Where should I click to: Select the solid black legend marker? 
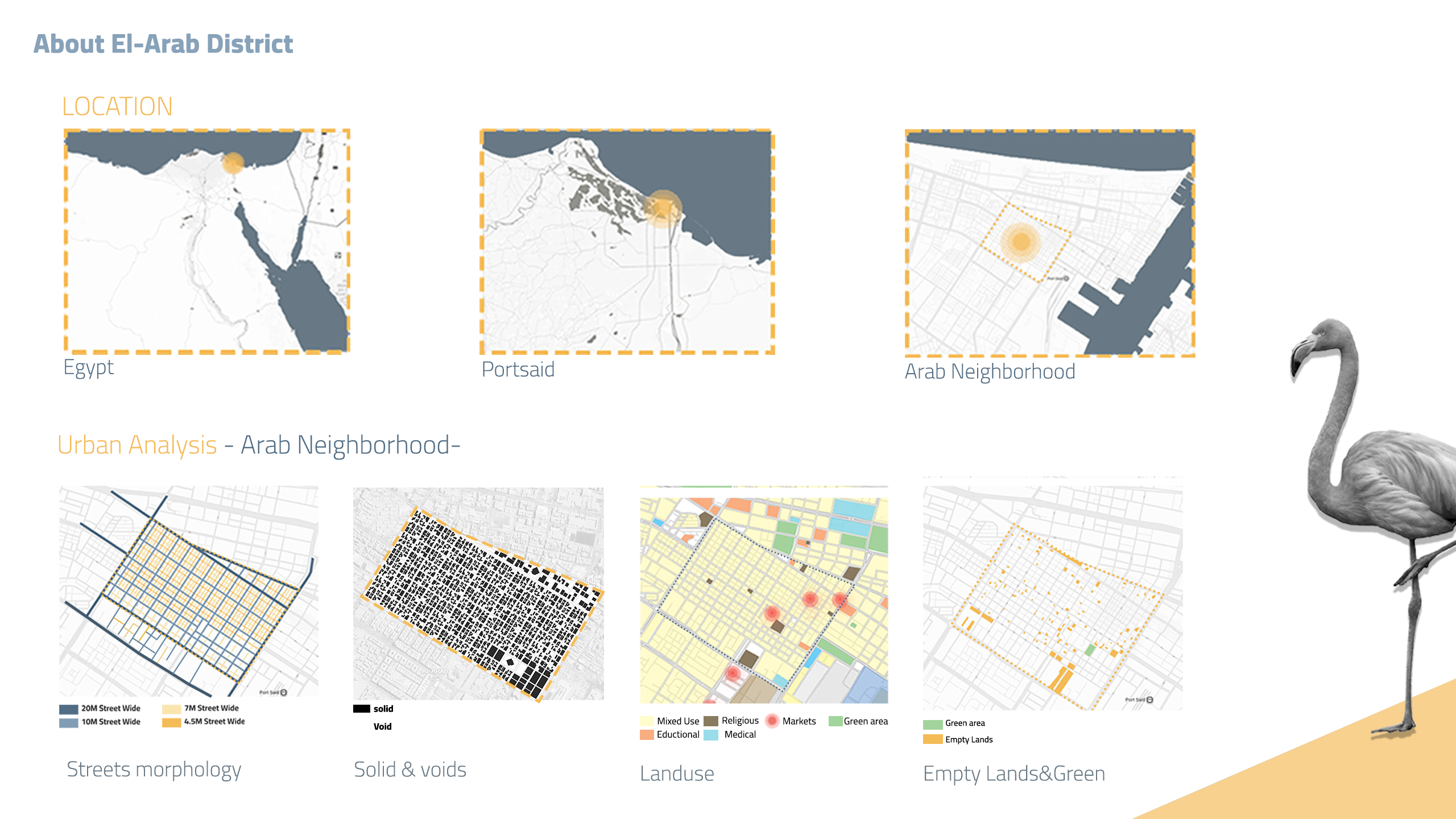click(361, 709)
